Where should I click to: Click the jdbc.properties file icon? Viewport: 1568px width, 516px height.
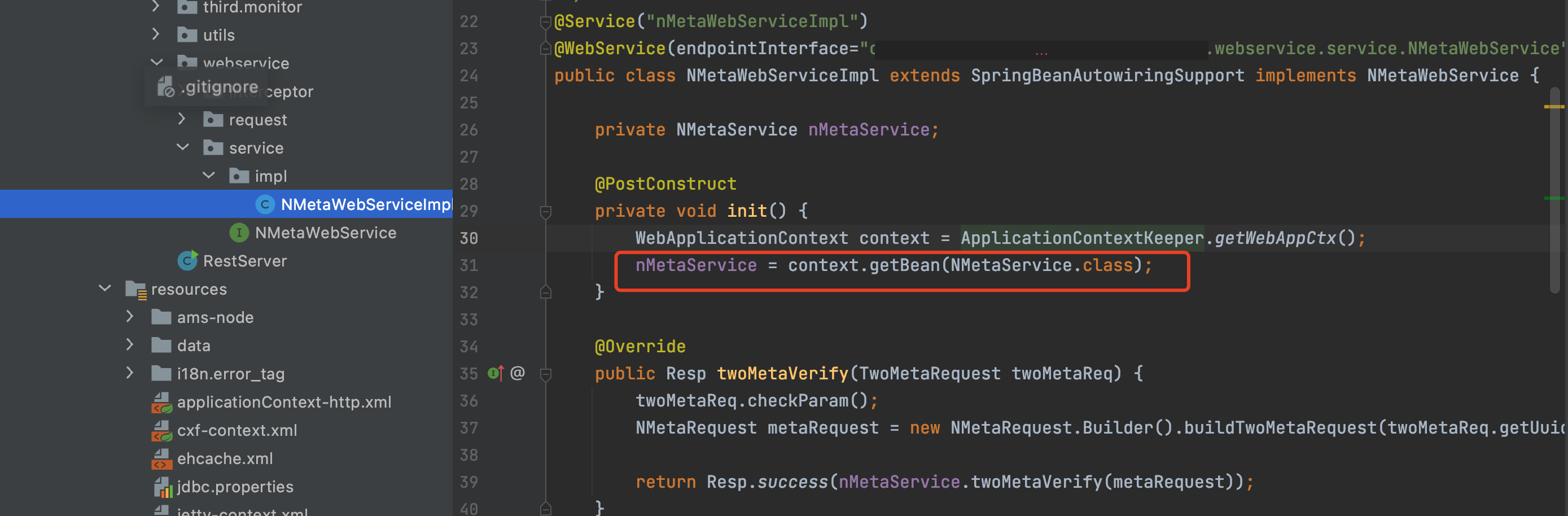pyautogui.click(x=163, y=487)
